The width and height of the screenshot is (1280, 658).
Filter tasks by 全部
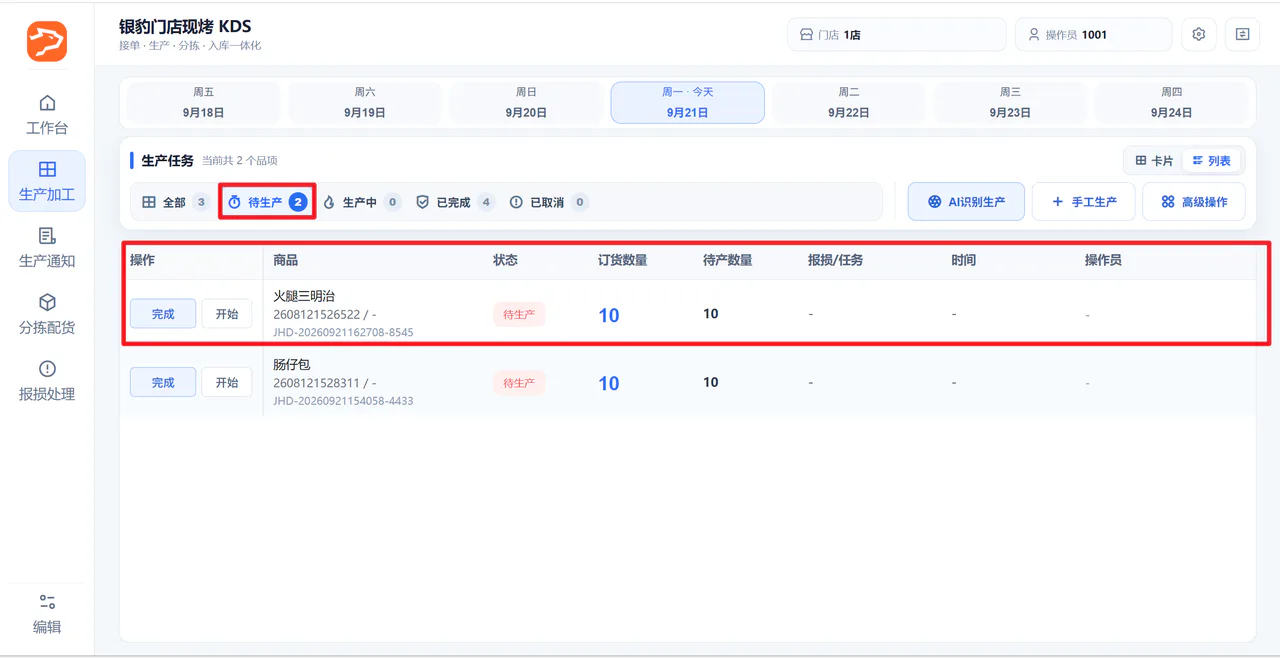[x=175, y=202]
